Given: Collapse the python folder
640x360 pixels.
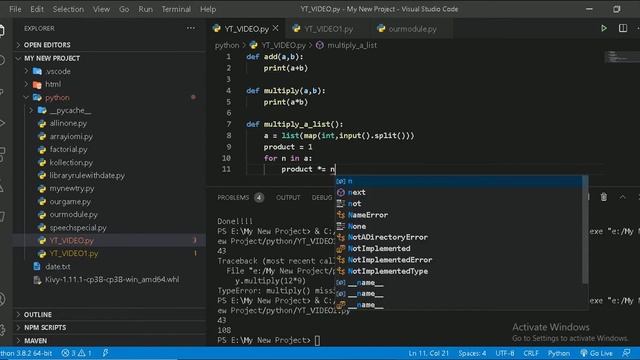Looking at the screenshot, I should point(110,98).
